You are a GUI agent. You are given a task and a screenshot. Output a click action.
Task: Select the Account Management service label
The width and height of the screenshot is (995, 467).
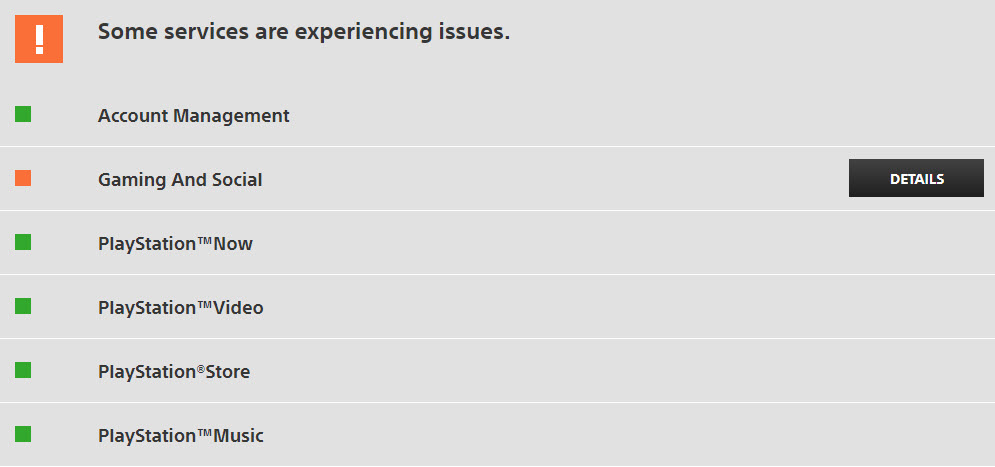click(x=194, y=115)
